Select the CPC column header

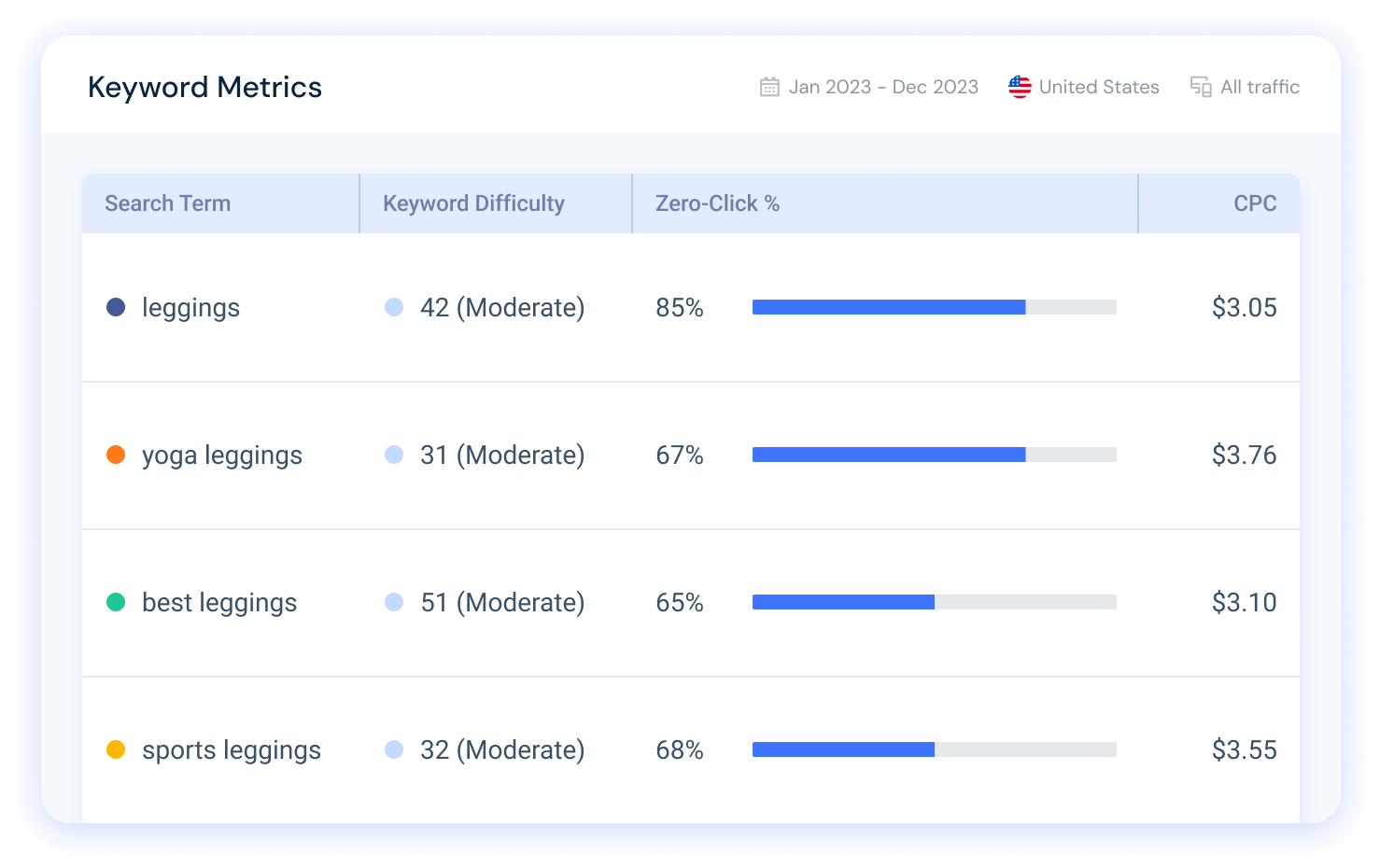point(1255,203)
